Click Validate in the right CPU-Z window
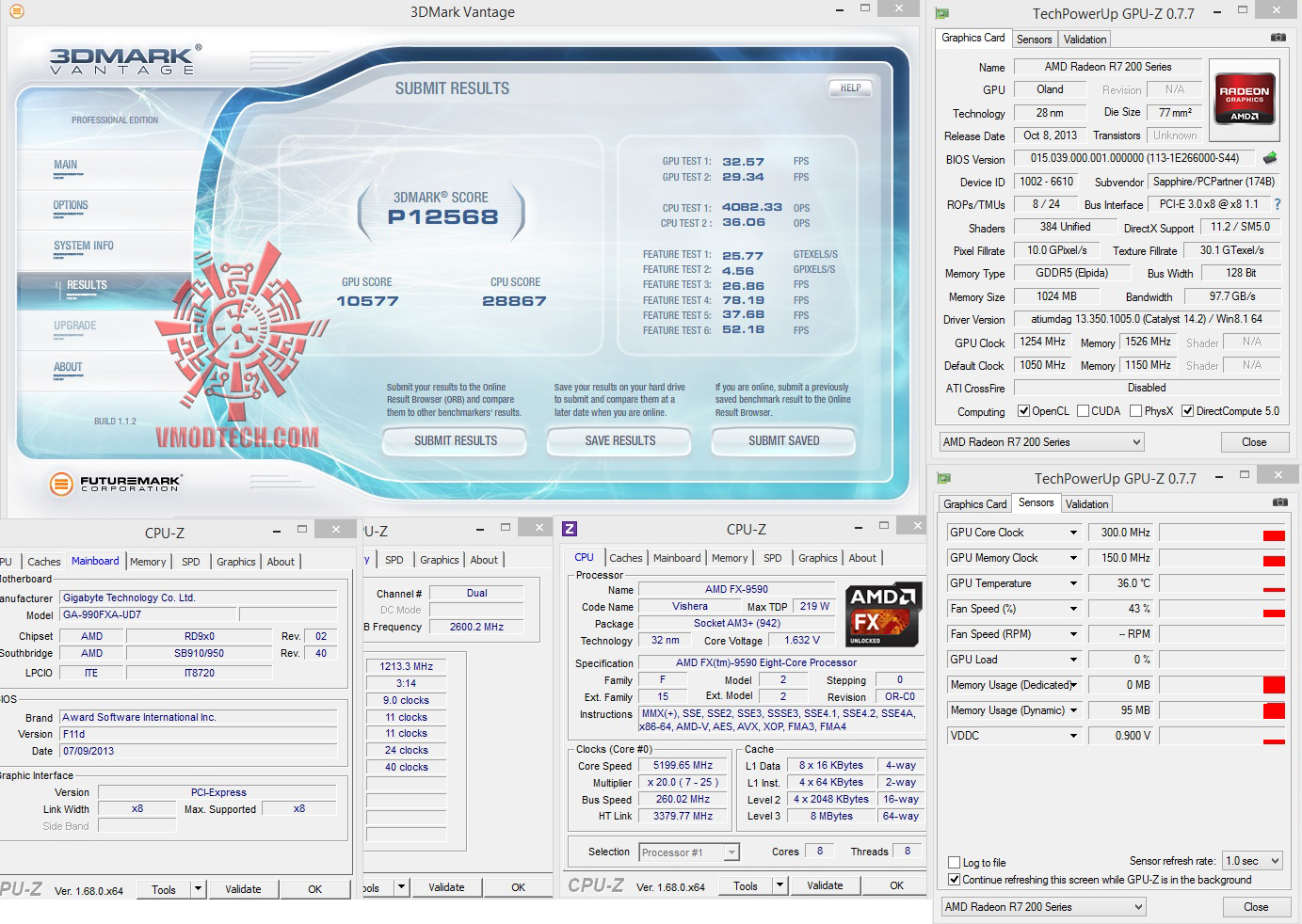1302x924 pixels. click(825, 885)
